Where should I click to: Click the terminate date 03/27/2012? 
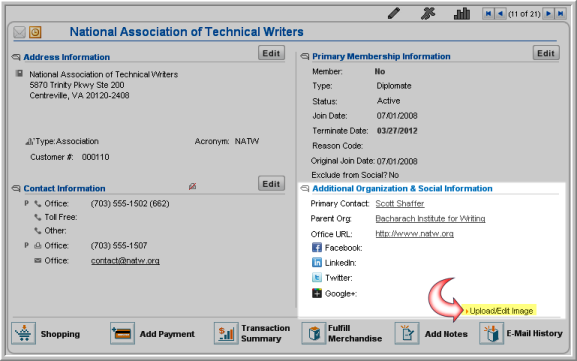[x=397, y=131]
